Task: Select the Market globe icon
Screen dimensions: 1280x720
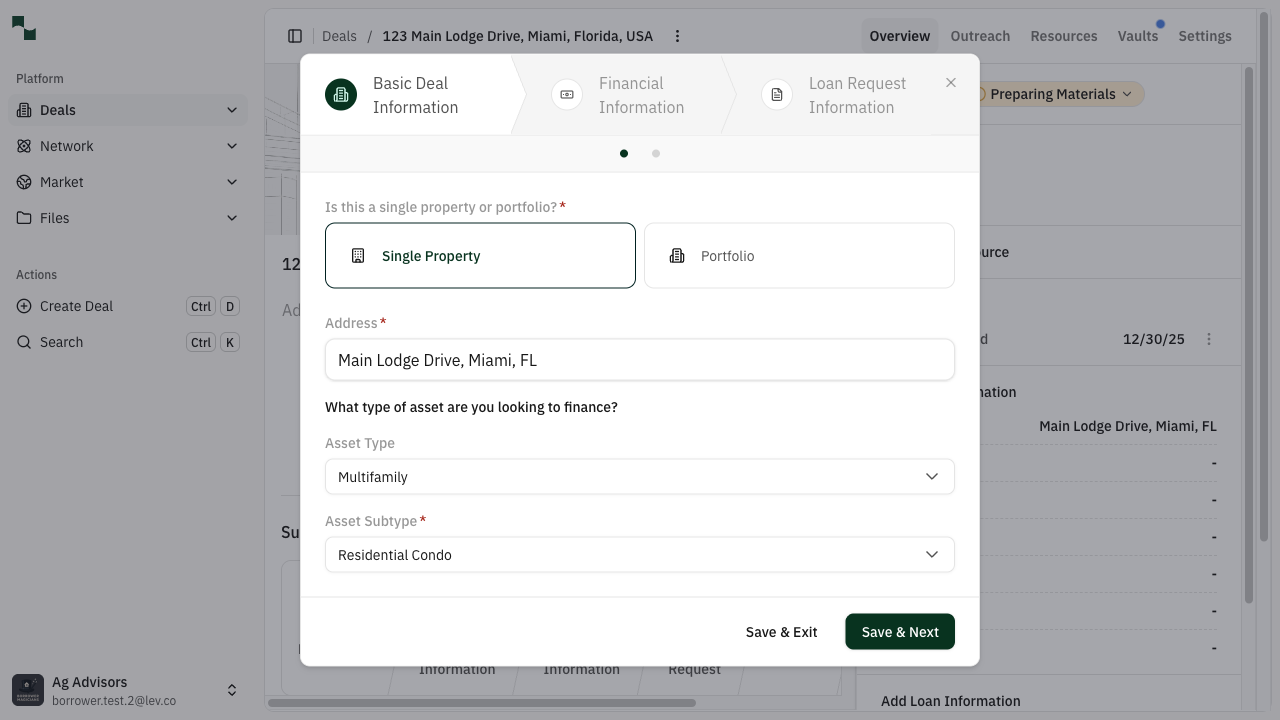Action: click(x=24, y=182)
